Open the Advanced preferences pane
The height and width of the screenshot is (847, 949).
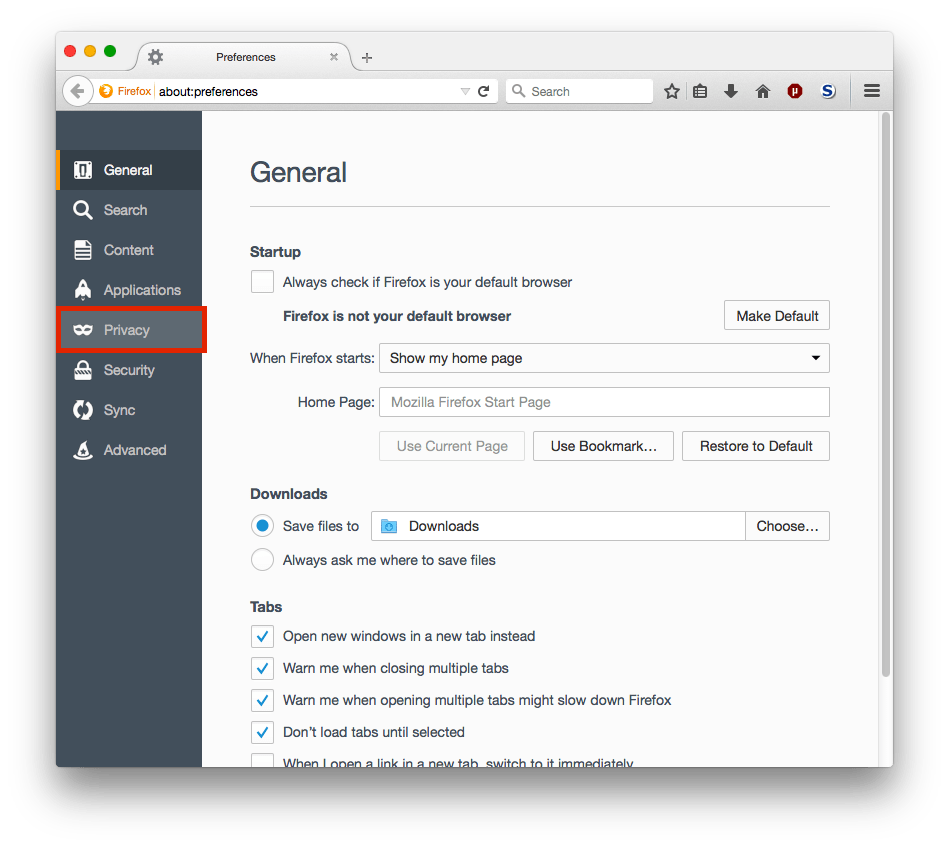129,450
